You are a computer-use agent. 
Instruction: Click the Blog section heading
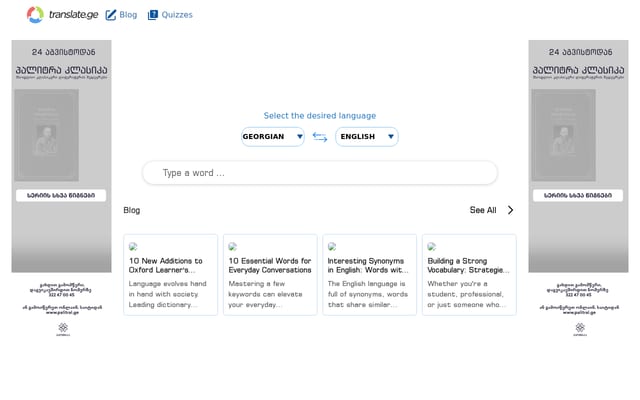point(132,210)
